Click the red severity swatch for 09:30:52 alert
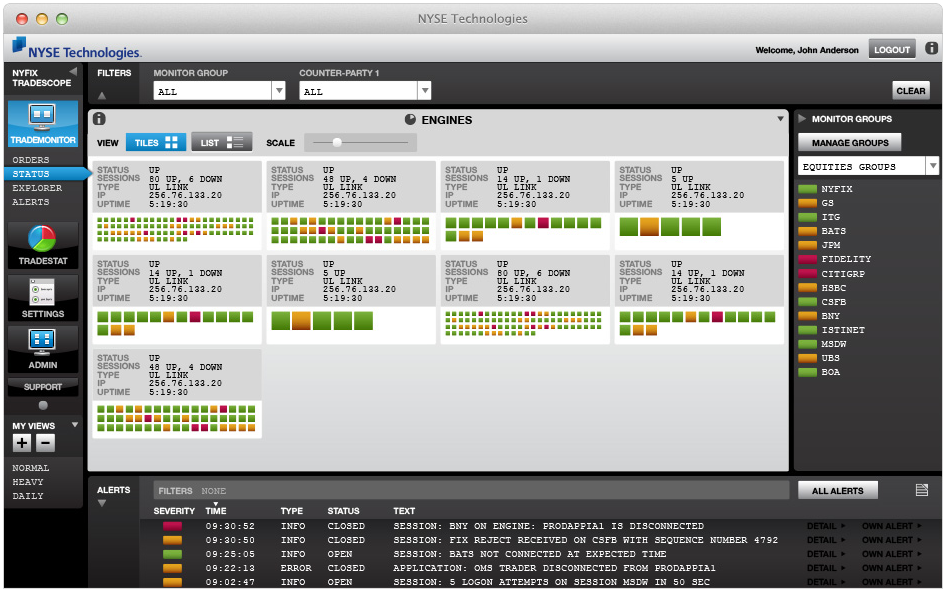This screenshot has width=944, height=590. point(172,526)
